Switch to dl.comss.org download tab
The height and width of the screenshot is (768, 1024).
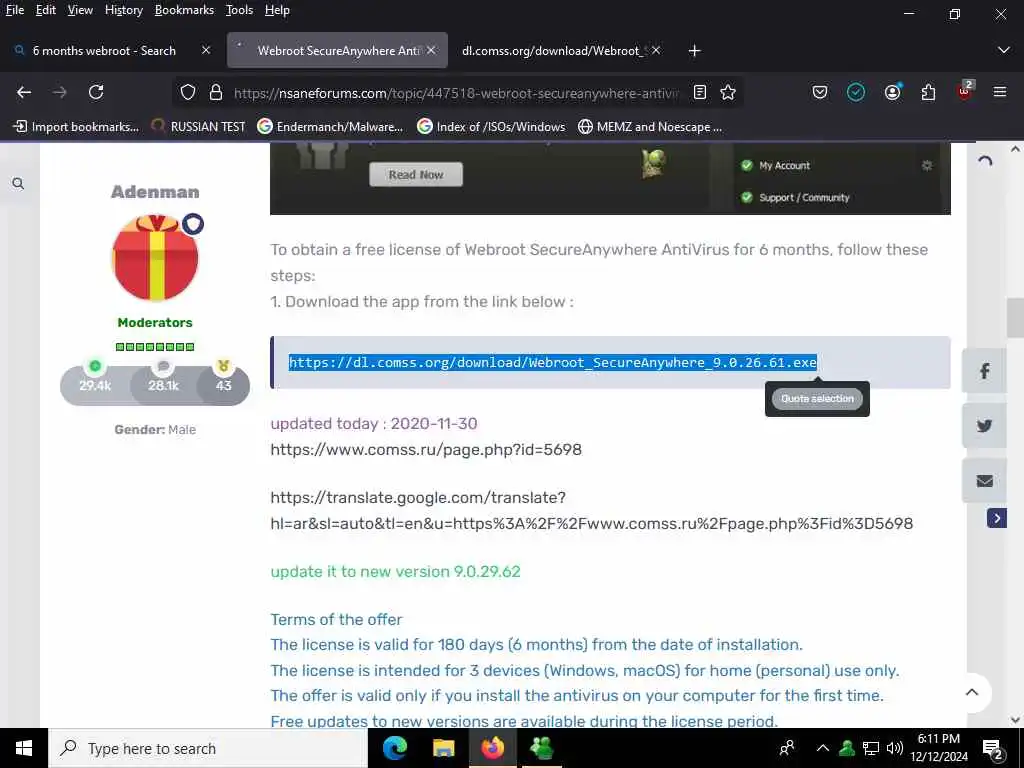click(554, 50)
